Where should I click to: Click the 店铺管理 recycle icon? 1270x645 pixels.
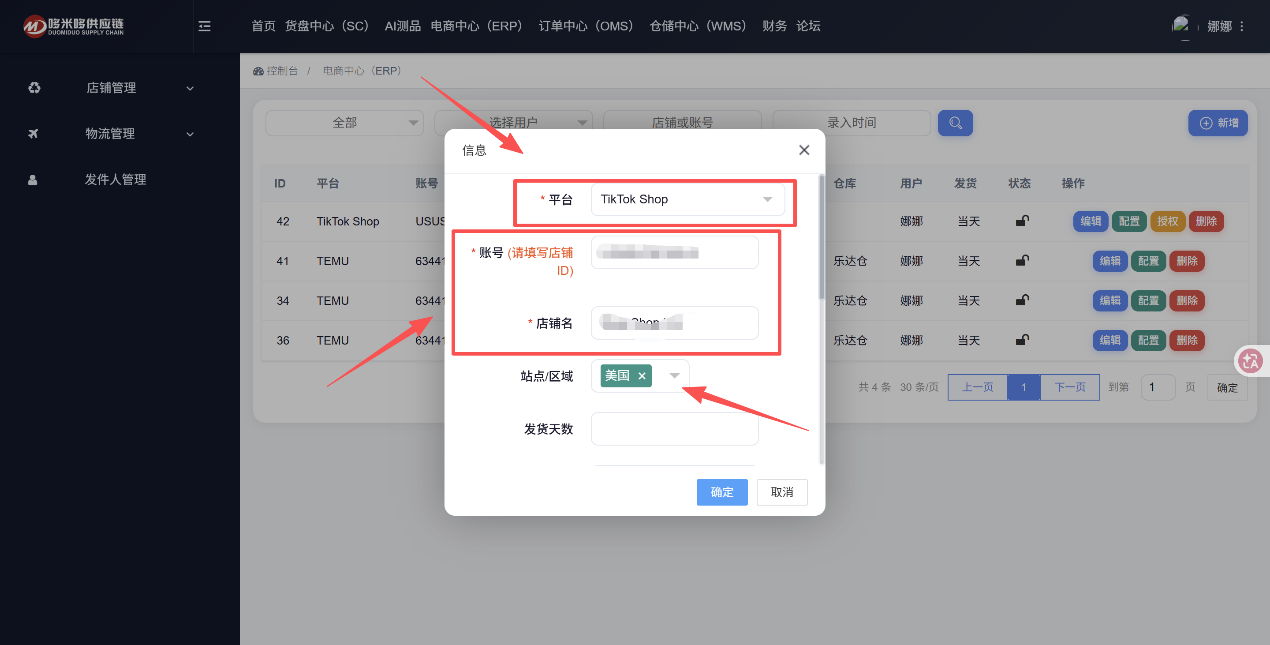[34, 88]
